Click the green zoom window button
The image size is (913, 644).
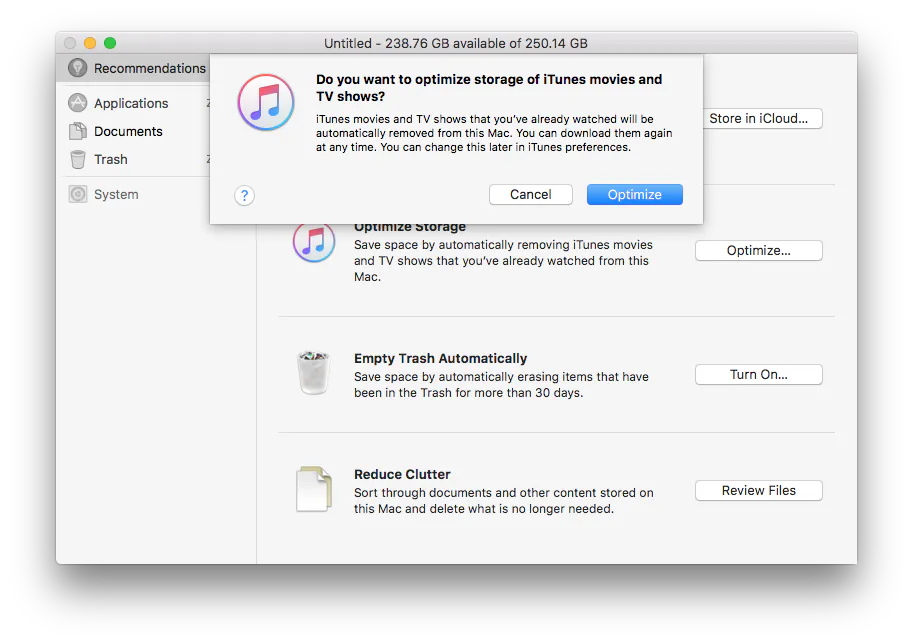coord(109,43)
